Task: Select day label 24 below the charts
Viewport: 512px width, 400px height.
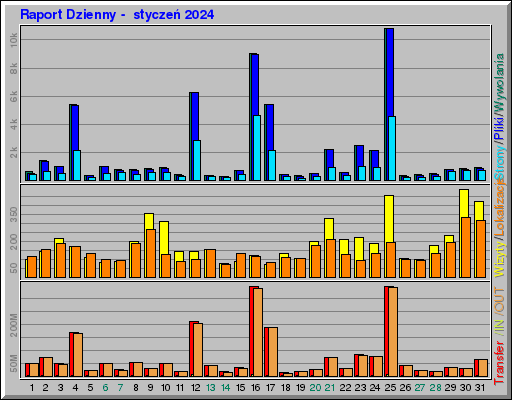Action: click(375, 388)
